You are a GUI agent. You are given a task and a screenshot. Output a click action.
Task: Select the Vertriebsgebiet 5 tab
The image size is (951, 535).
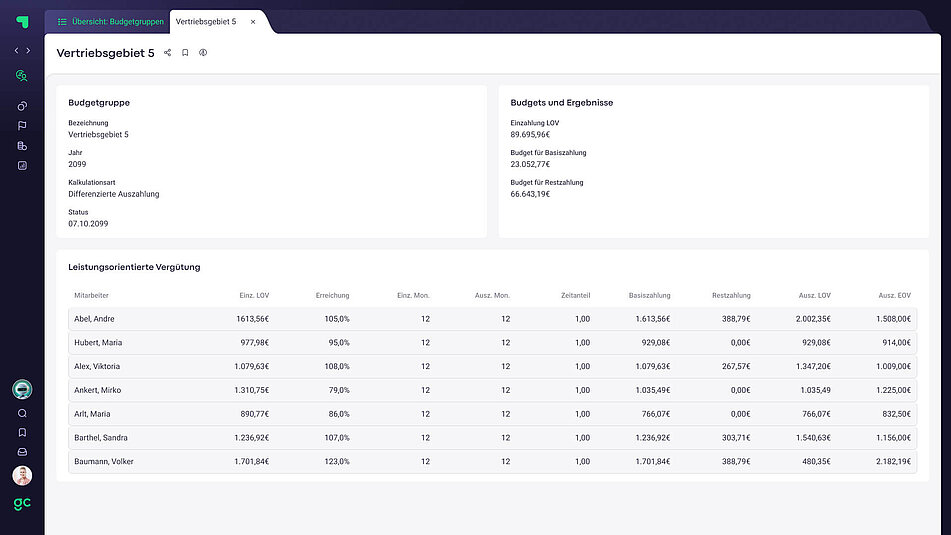point(206,21)
